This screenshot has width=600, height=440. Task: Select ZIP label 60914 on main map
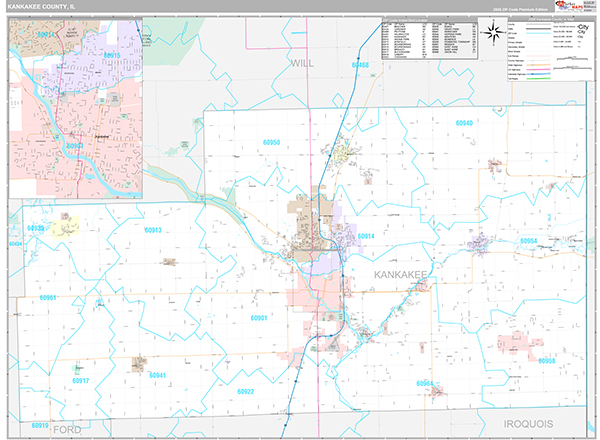[366, 236]
